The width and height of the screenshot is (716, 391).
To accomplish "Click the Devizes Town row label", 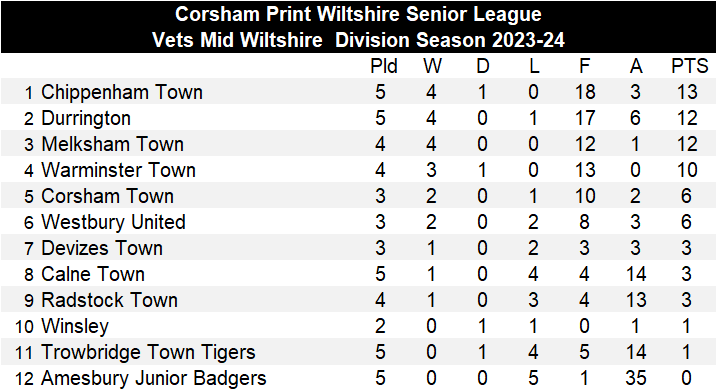I will (x=102, y=248).
